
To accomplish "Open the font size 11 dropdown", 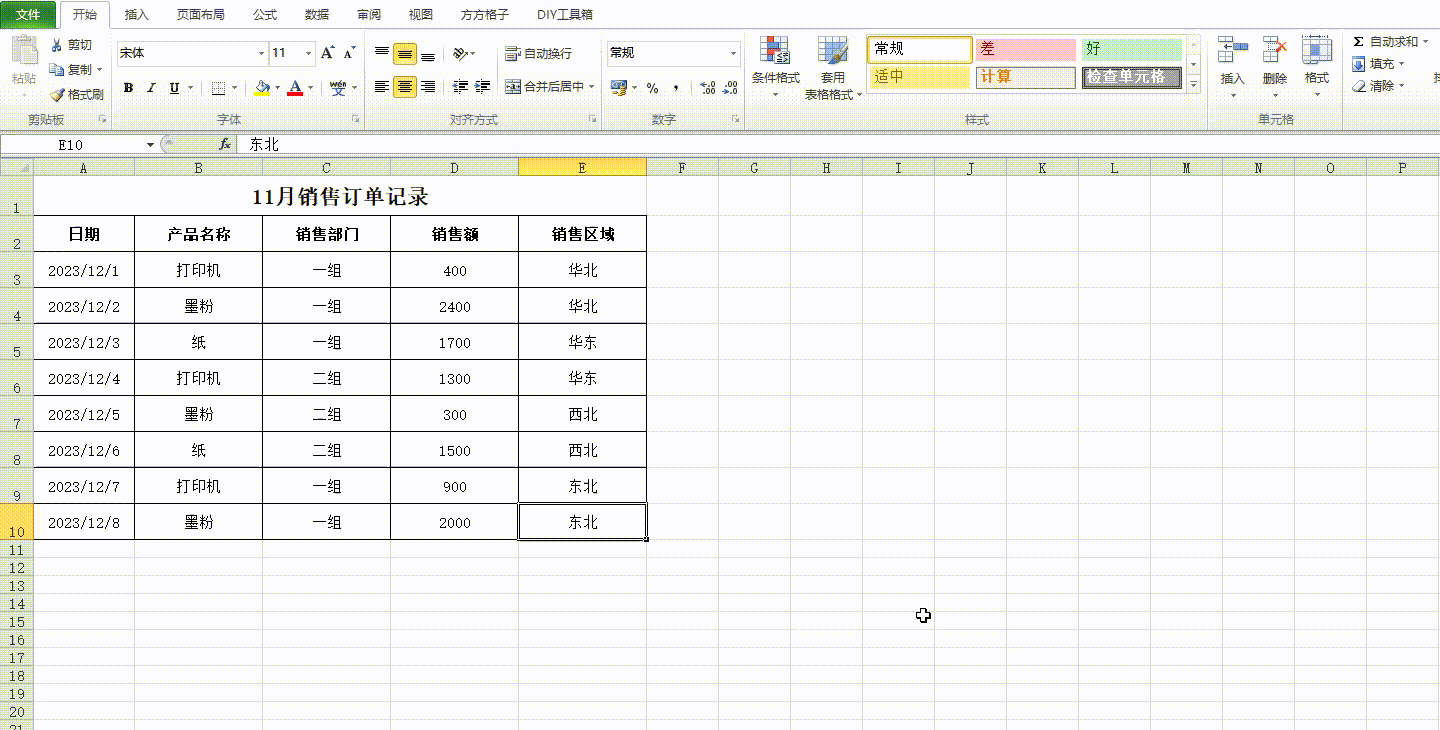I will 309,53.
